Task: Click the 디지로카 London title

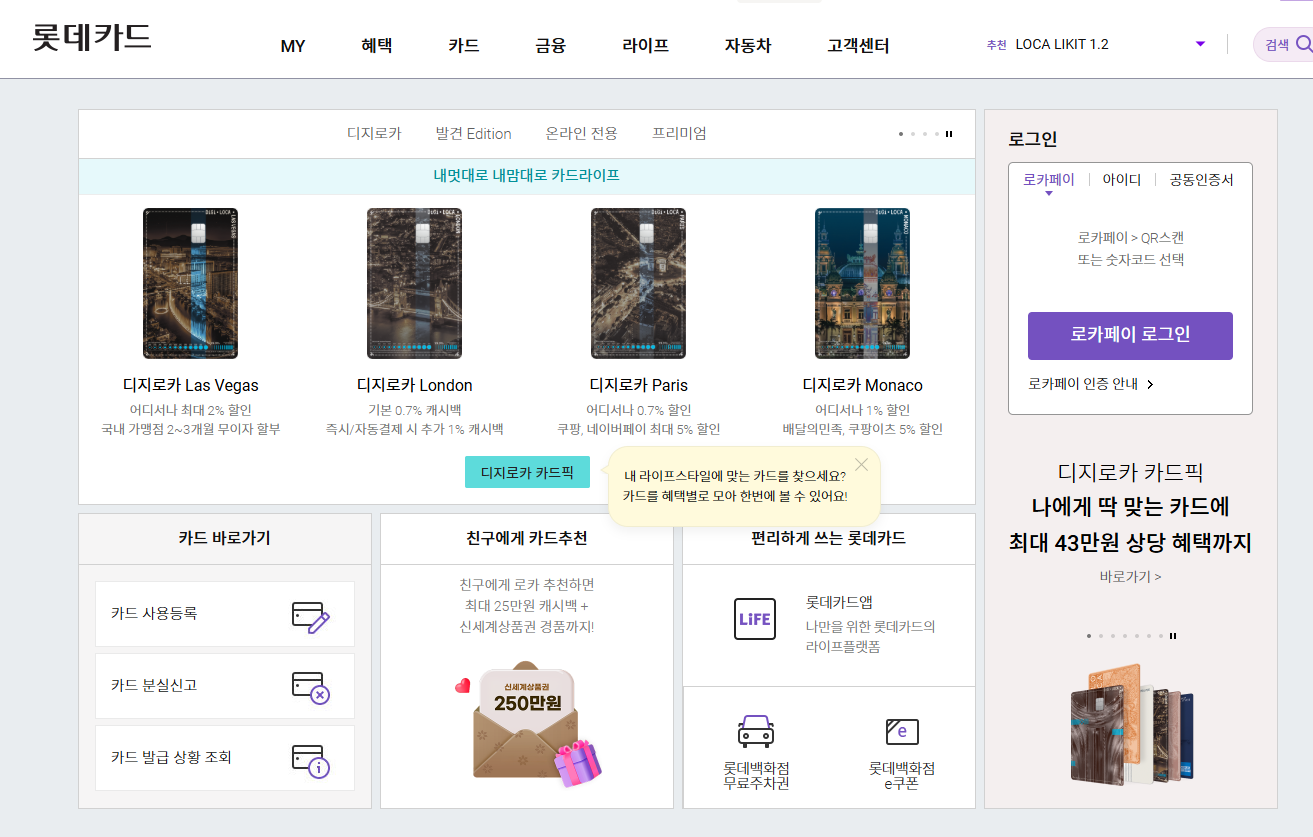Action: 414,385
